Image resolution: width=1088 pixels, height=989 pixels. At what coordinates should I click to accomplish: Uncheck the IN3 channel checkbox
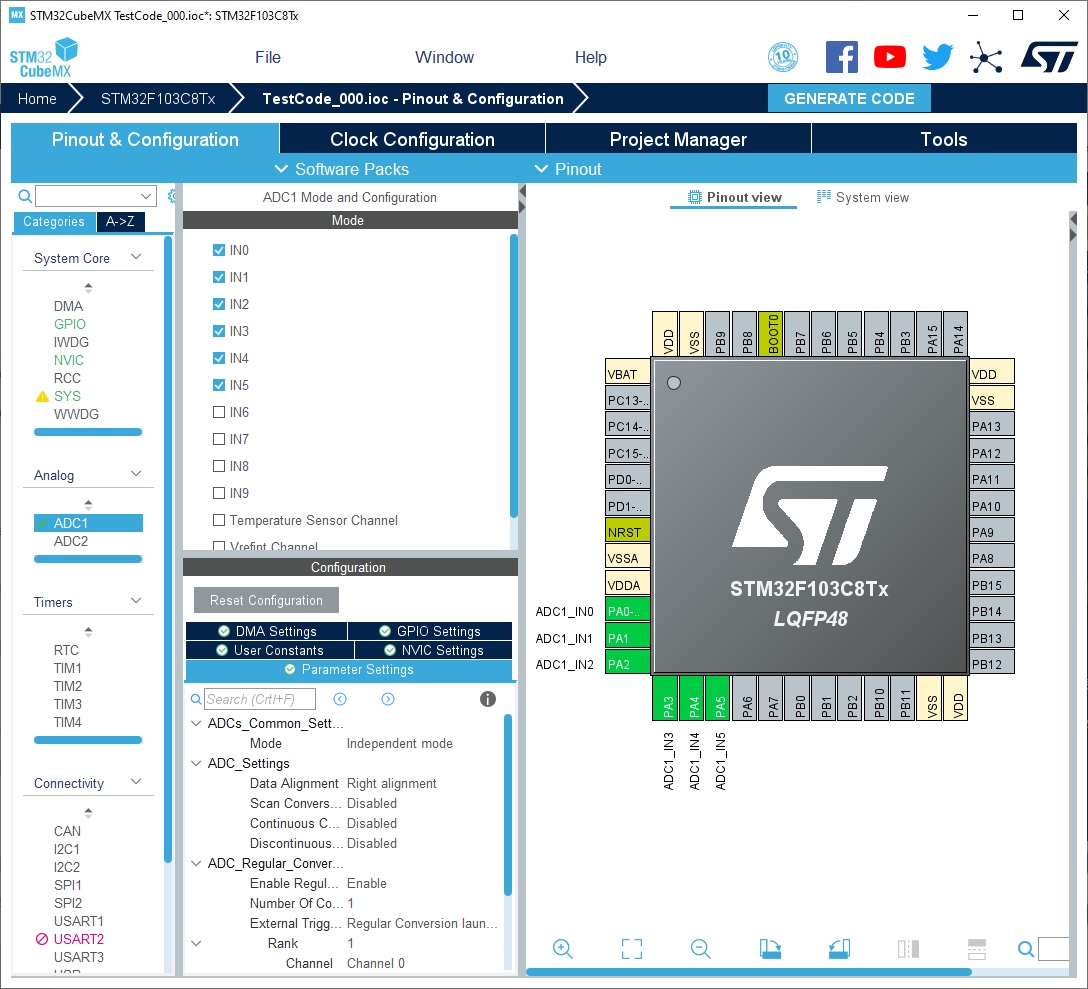tap(219, 331)
